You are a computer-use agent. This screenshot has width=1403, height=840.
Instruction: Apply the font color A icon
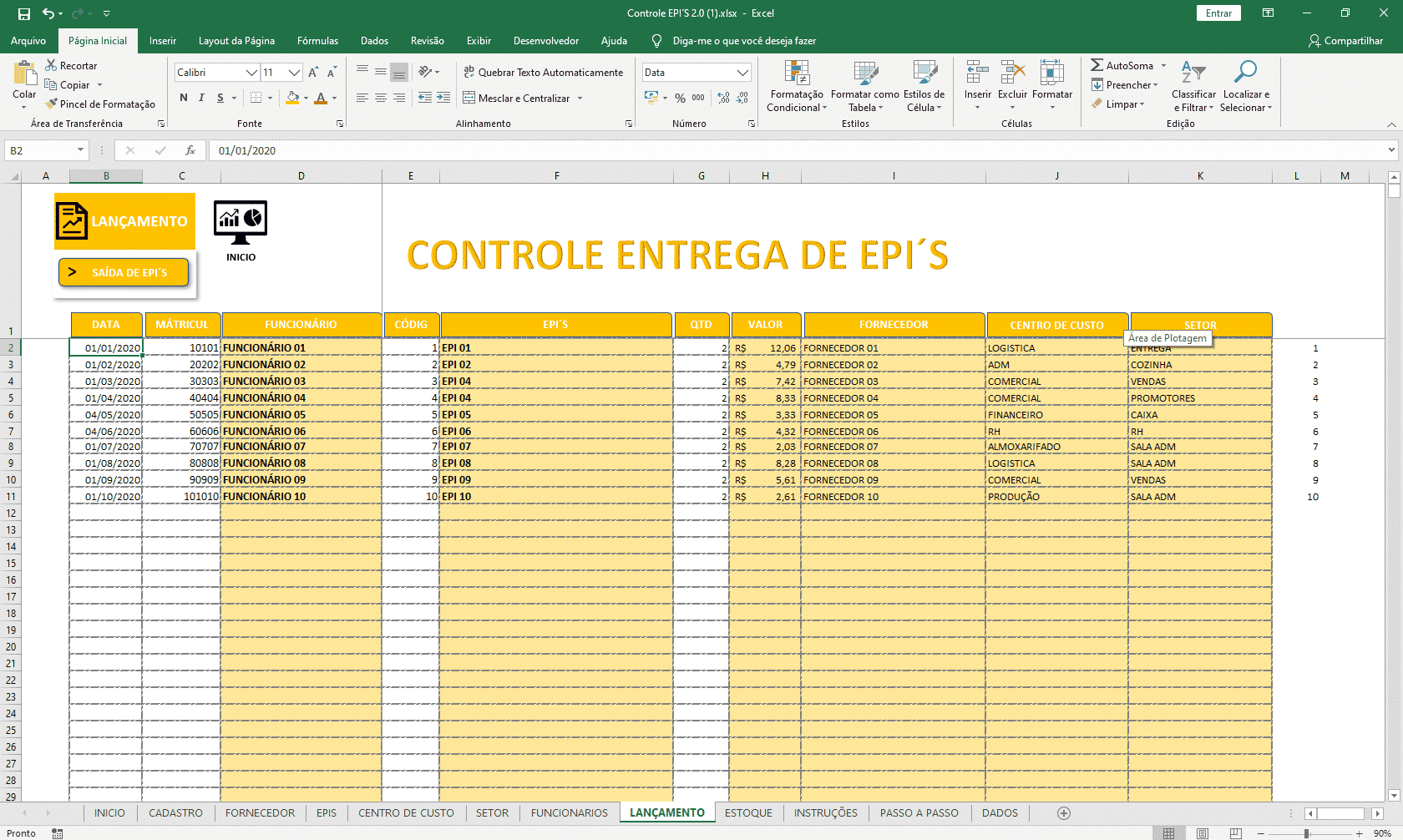coord(321,98)
